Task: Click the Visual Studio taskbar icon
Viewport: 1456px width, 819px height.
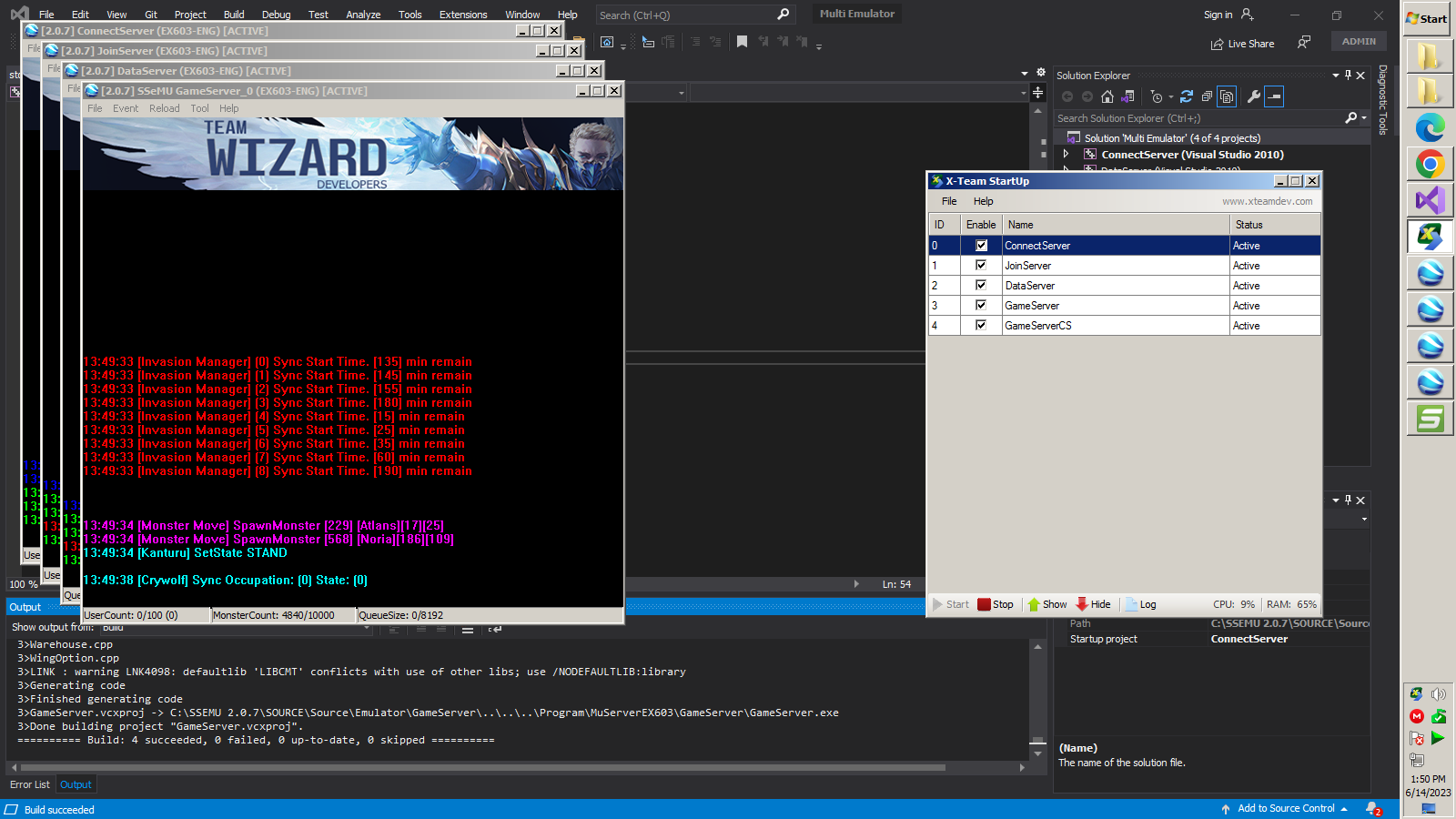Action: point(1430,200)
